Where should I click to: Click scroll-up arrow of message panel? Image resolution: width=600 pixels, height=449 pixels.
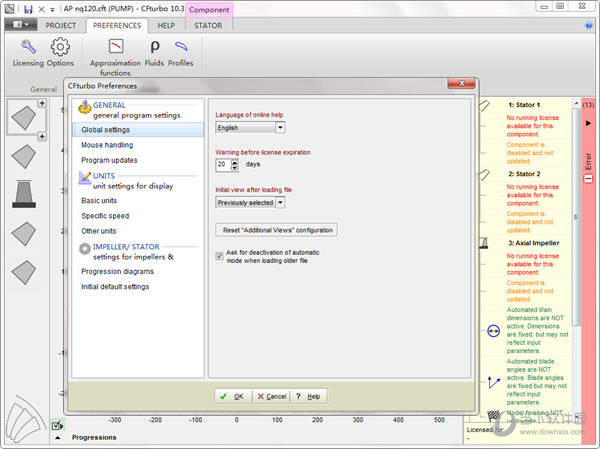pyautogui.click(x=576, y=104)
